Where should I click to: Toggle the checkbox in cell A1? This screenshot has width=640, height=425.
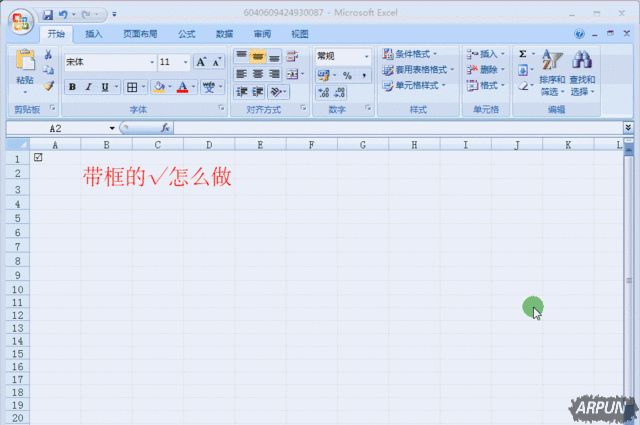click(x=39, y=158)
